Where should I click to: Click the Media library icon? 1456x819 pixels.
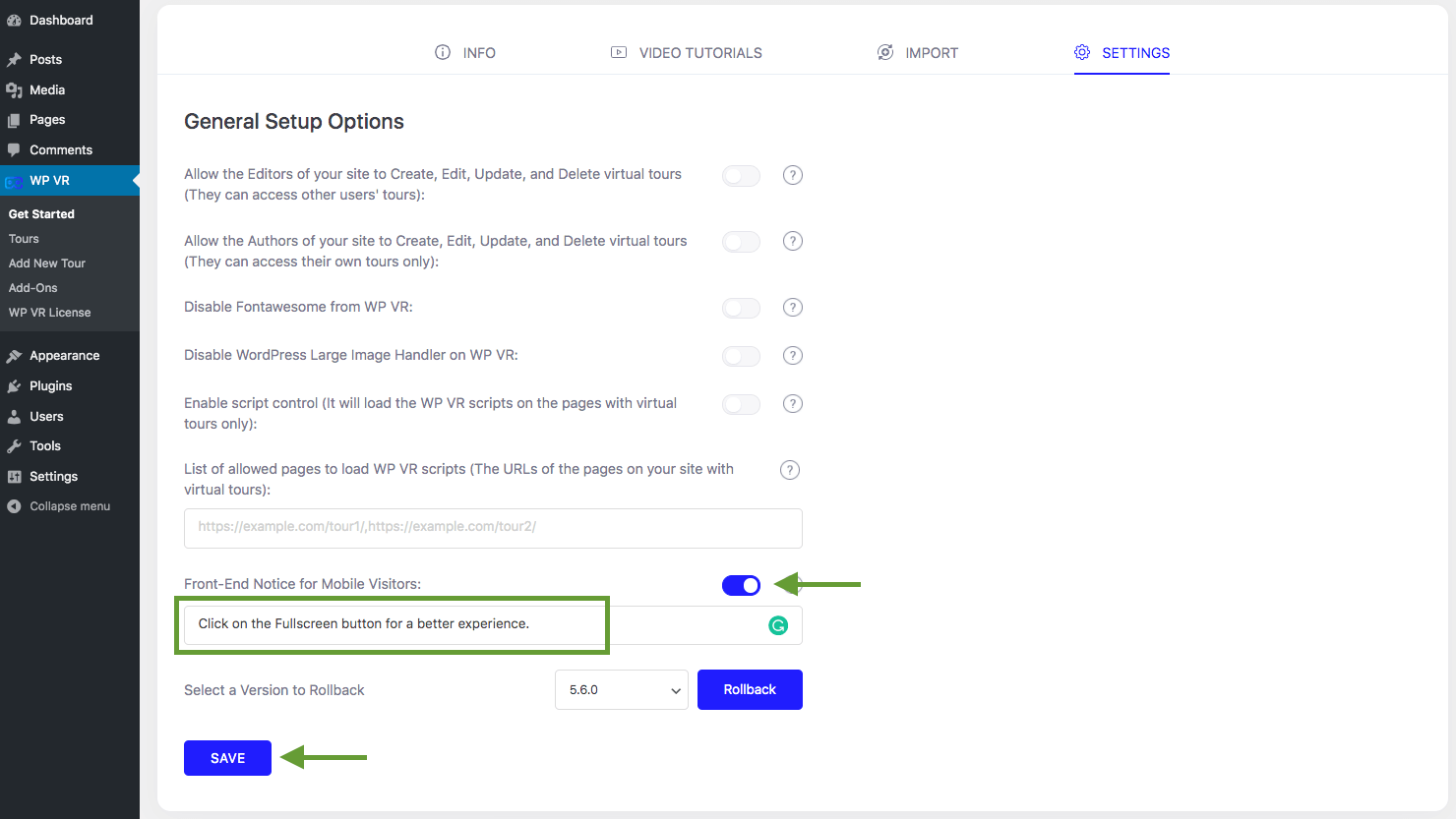point(14,90)
